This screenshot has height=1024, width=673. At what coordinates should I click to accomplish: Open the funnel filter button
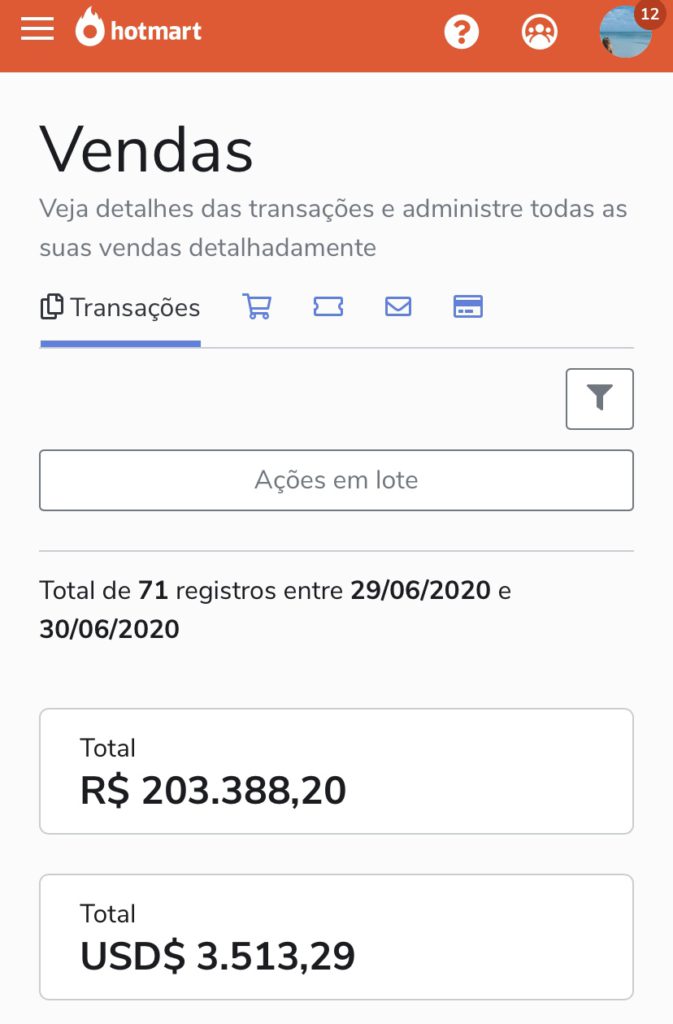coord(599,399)
